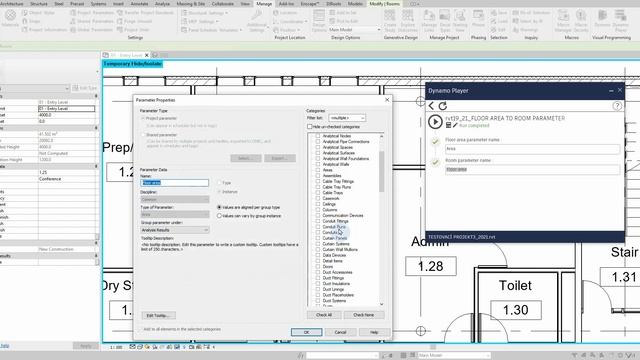This screenshot has height=360, width=640.
Task: Refresh the Dynamo Player script list
Action: [443, 106]
